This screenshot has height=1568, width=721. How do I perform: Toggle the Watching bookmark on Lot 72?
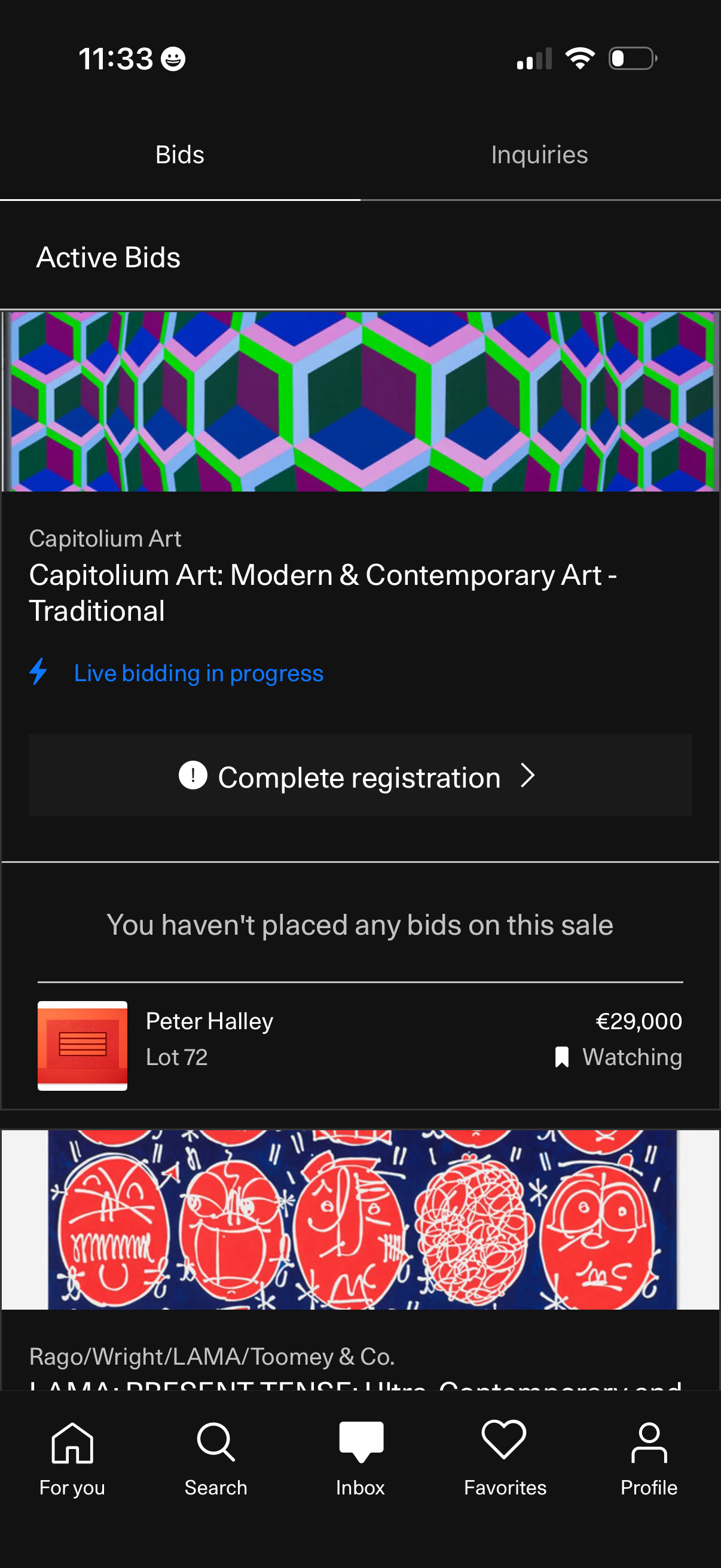(x=562, y=1057)
